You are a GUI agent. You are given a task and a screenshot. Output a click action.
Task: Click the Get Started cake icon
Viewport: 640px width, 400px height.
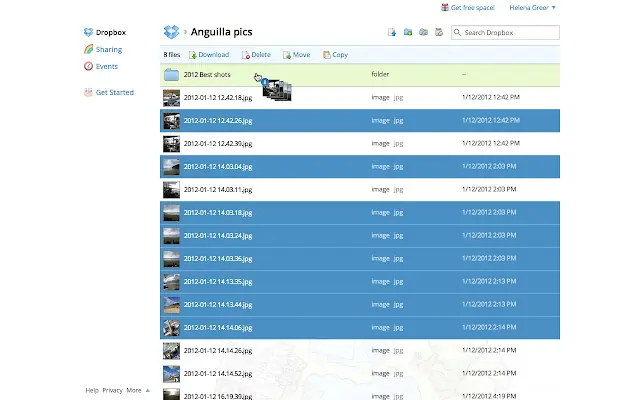88,92
